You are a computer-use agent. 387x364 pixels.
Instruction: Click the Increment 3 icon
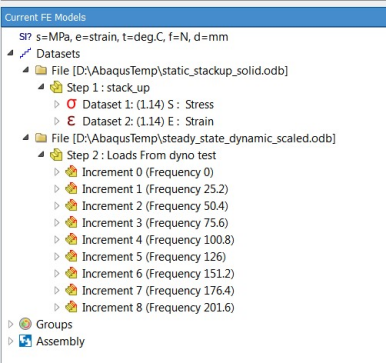coord(71,223)
